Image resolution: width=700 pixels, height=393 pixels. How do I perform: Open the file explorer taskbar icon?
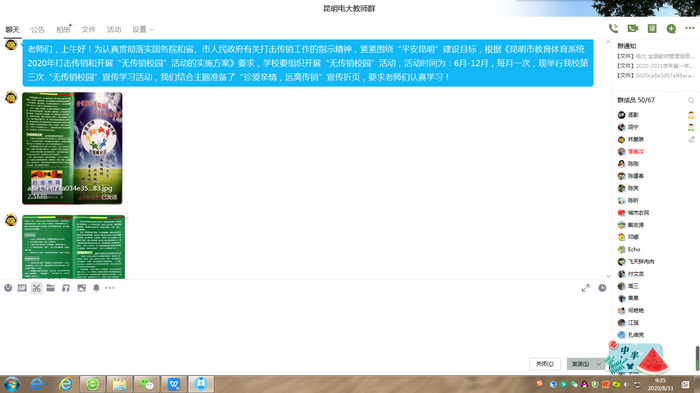tap(119, 384)
